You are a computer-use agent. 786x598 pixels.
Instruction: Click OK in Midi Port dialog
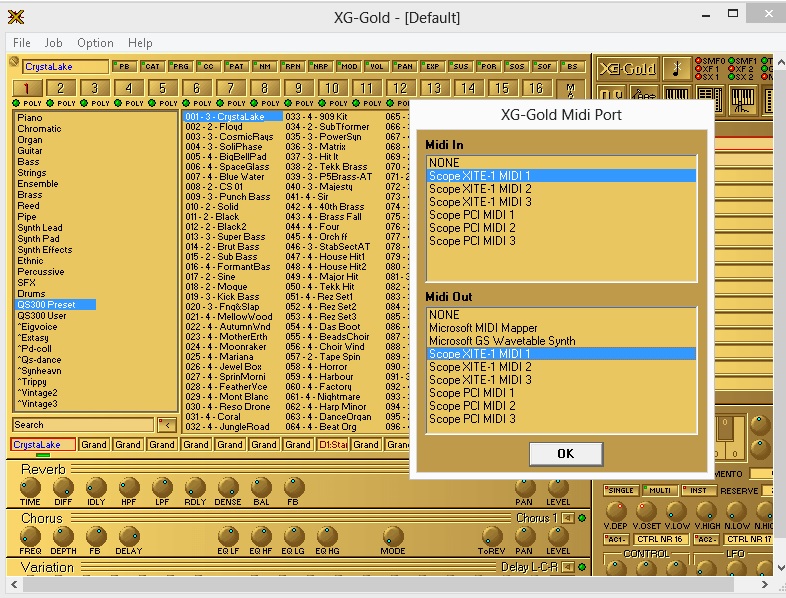click(566, 454)
